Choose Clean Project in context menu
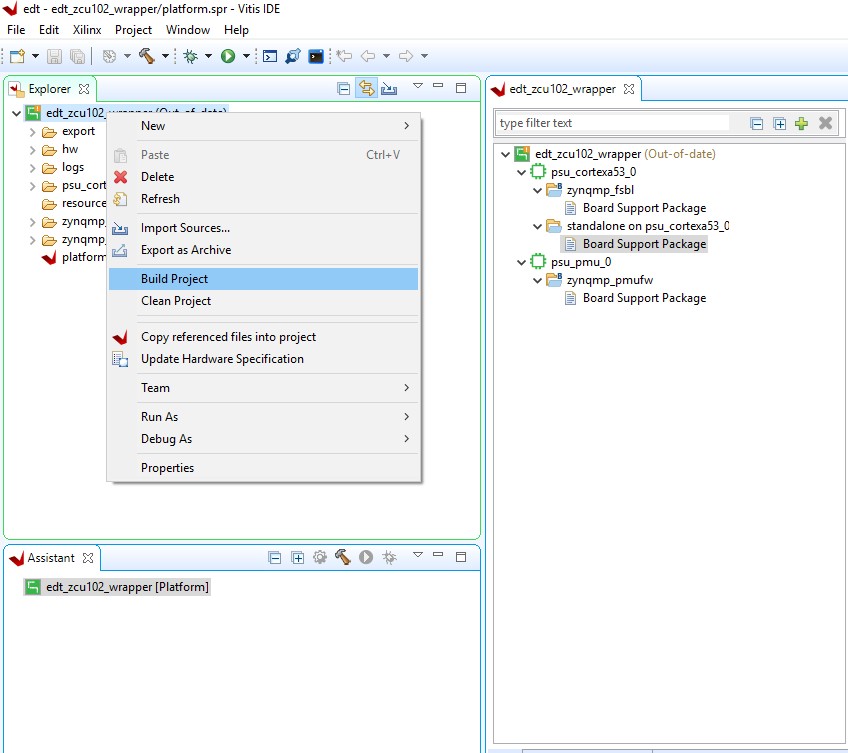 click(x=263, y=301)
